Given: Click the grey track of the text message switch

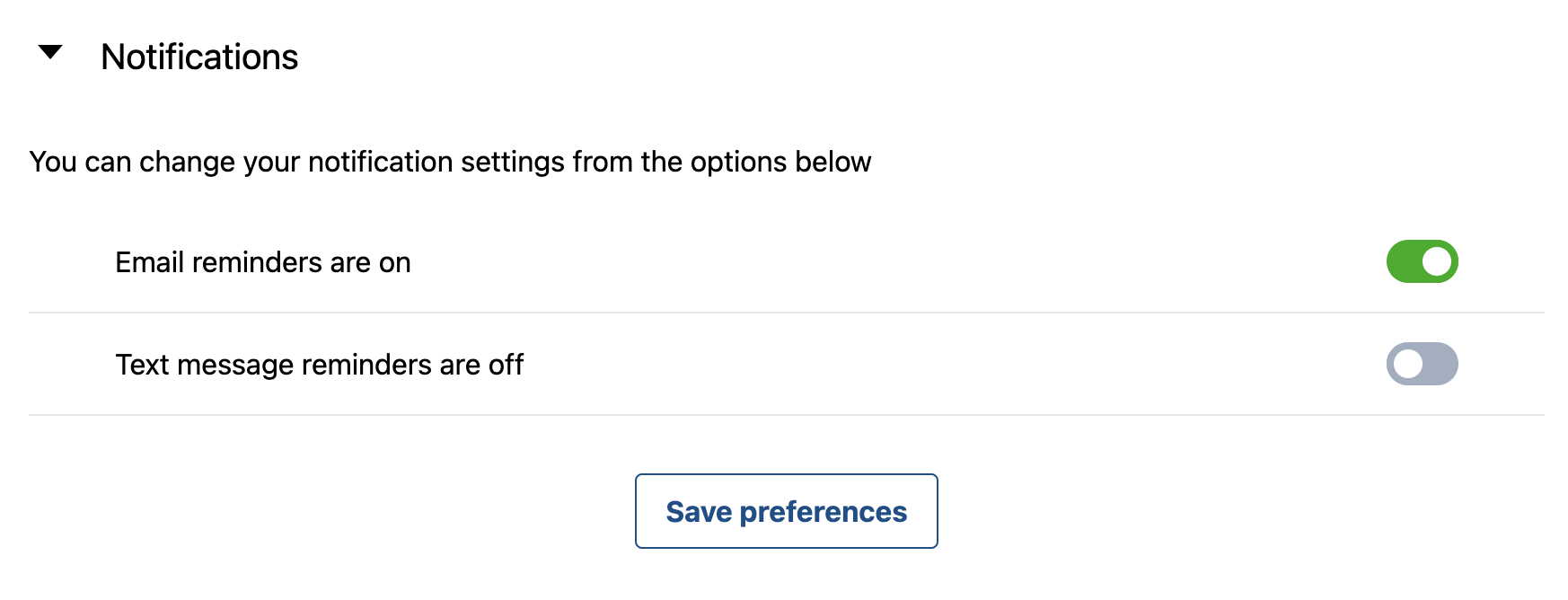Looking at the screenshot, I should (x=1440, y=364).
